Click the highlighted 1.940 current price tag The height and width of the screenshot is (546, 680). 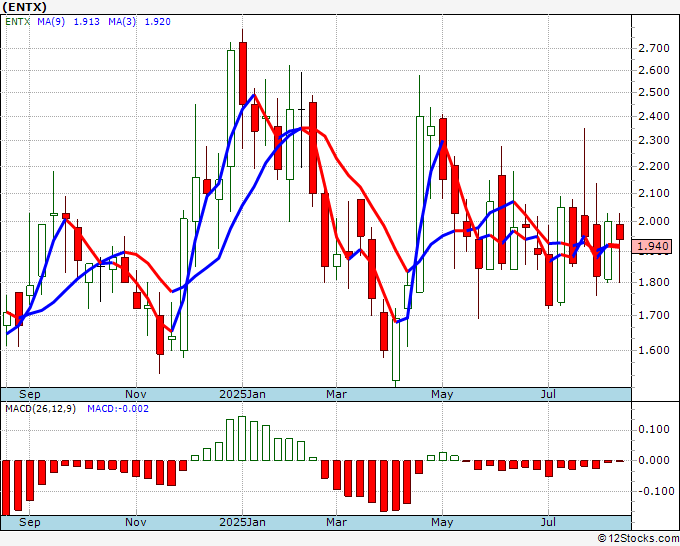pos(654,246)
